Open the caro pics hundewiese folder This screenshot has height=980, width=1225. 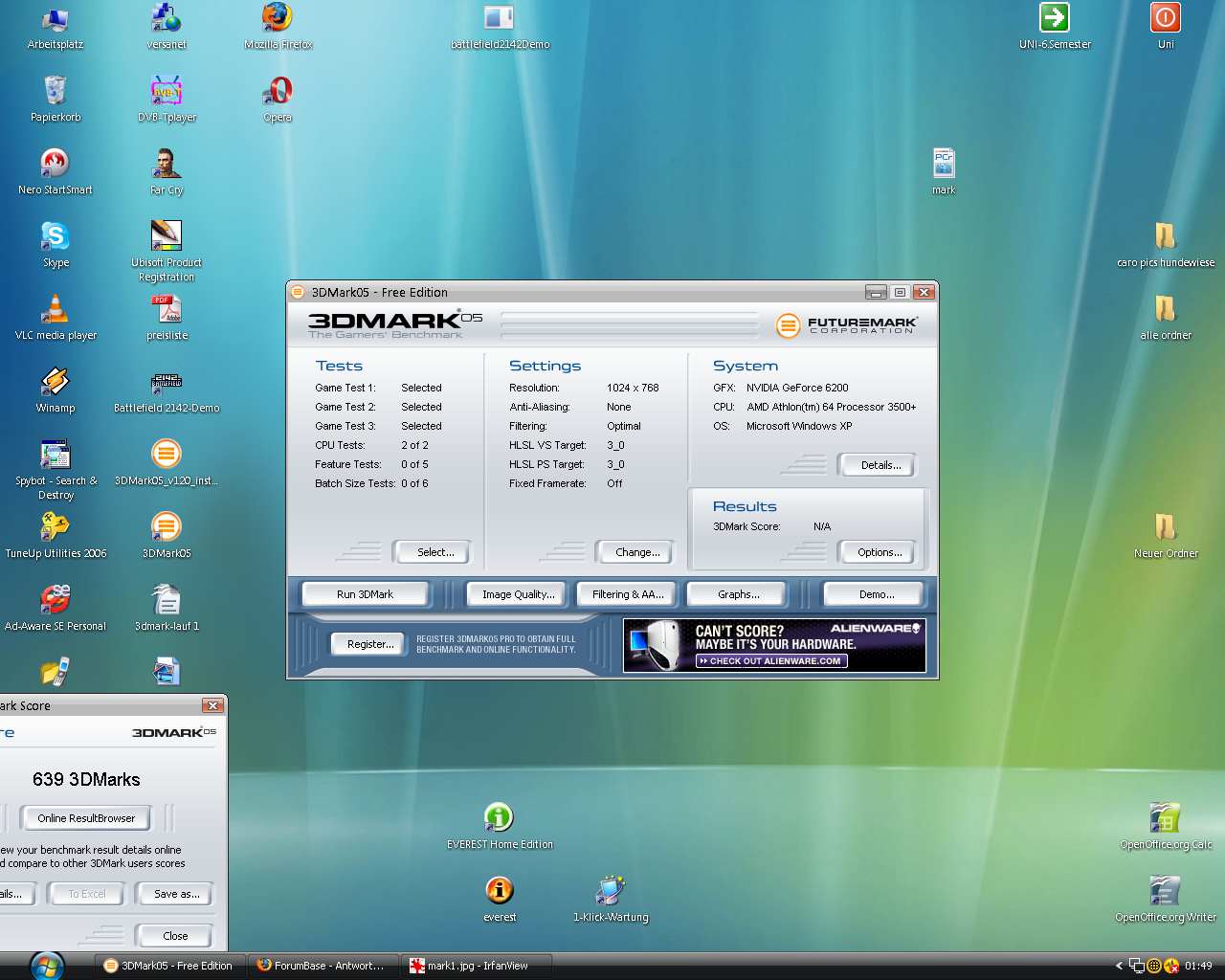1166,245
